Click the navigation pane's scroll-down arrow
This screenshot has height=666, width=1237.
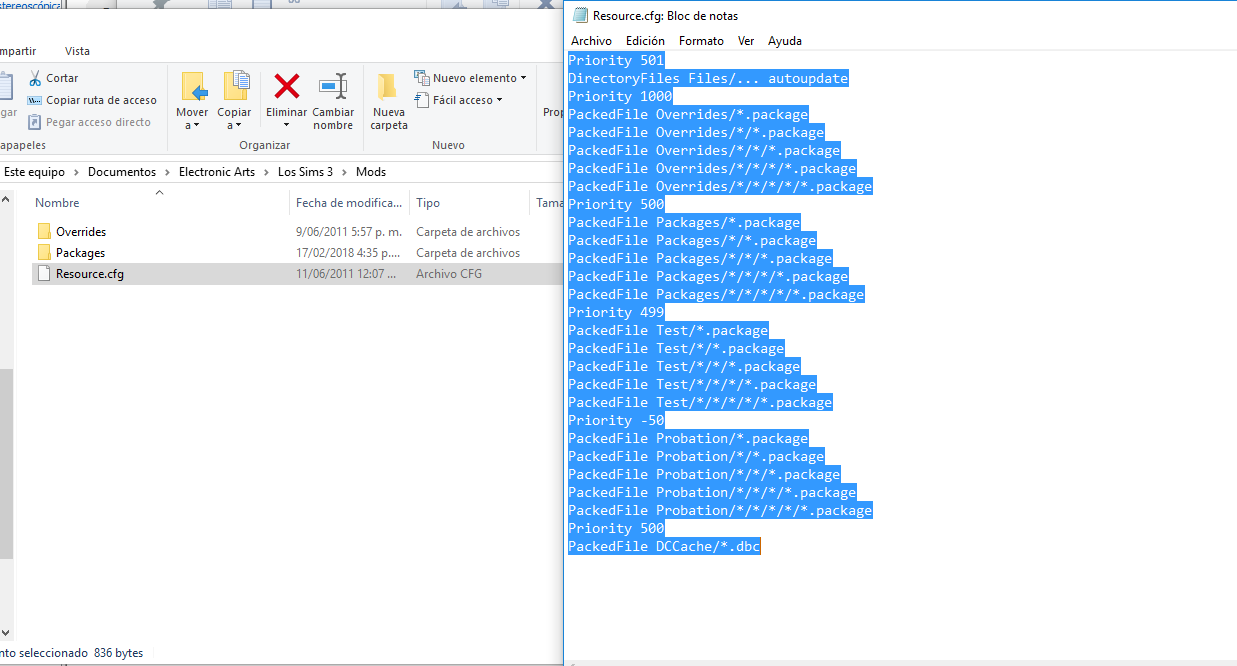coord(5,633)
